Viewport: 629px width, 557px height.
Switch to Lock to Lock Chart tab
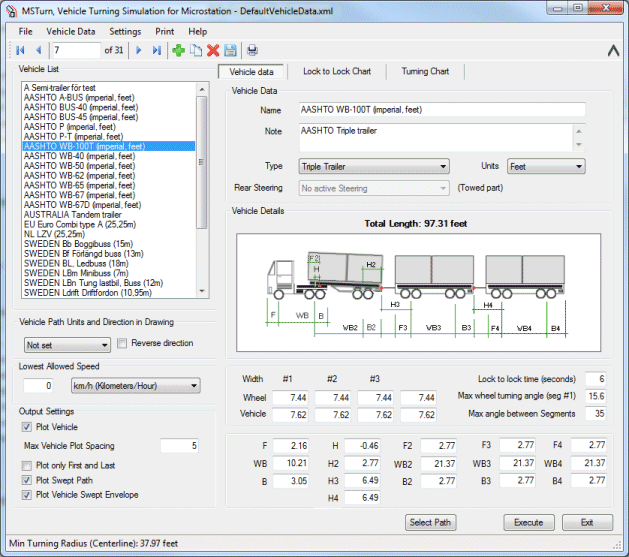click(337, 71)
